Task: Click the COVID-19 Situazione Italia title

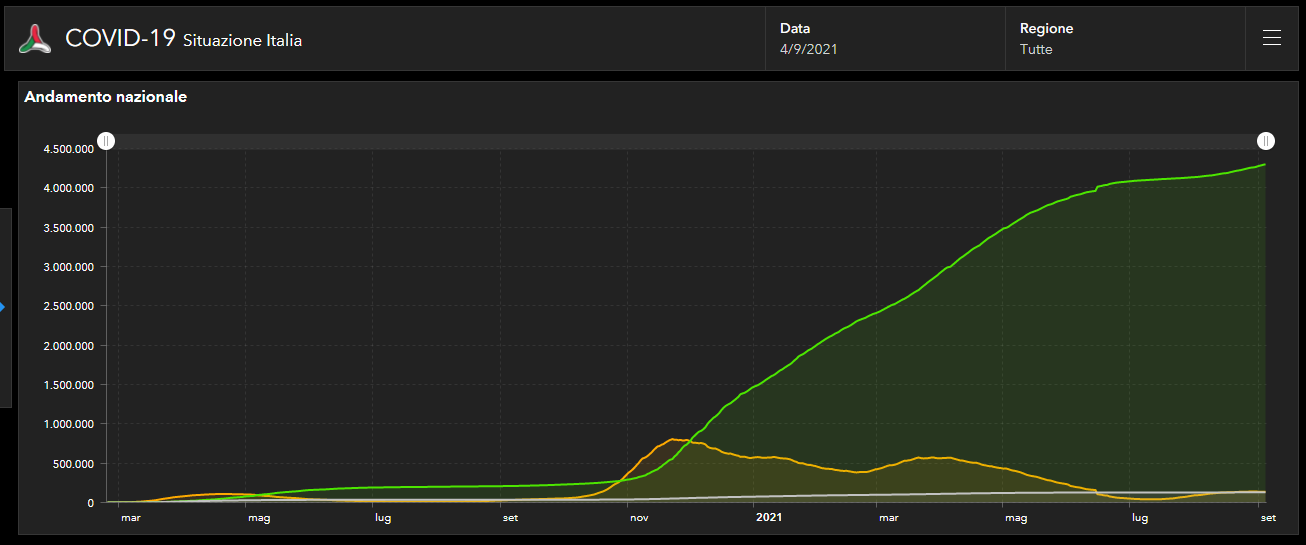Action: pyautogui.click(x=183, y=39)
